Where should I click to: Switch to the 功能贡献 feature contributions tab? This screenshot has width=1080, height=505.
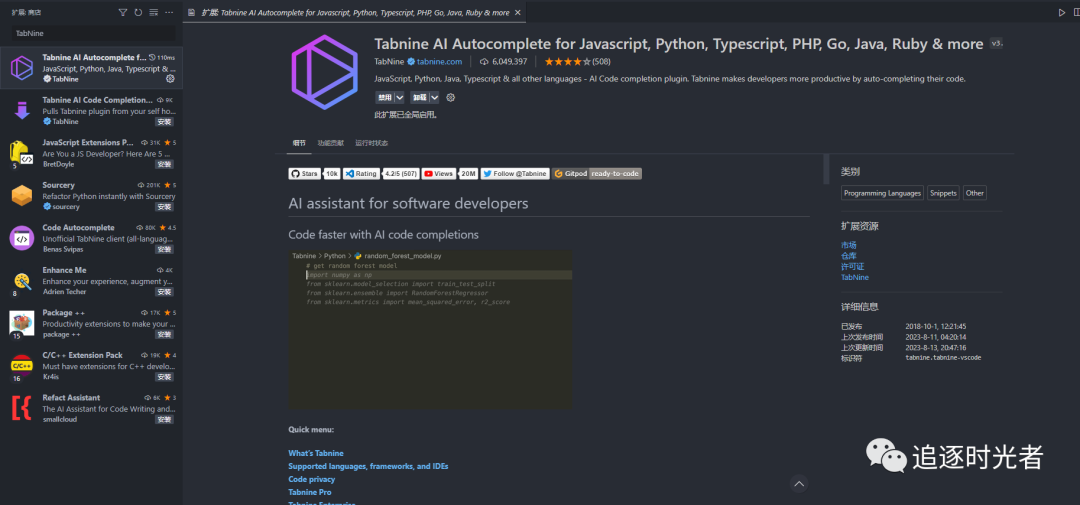point(331,143)
